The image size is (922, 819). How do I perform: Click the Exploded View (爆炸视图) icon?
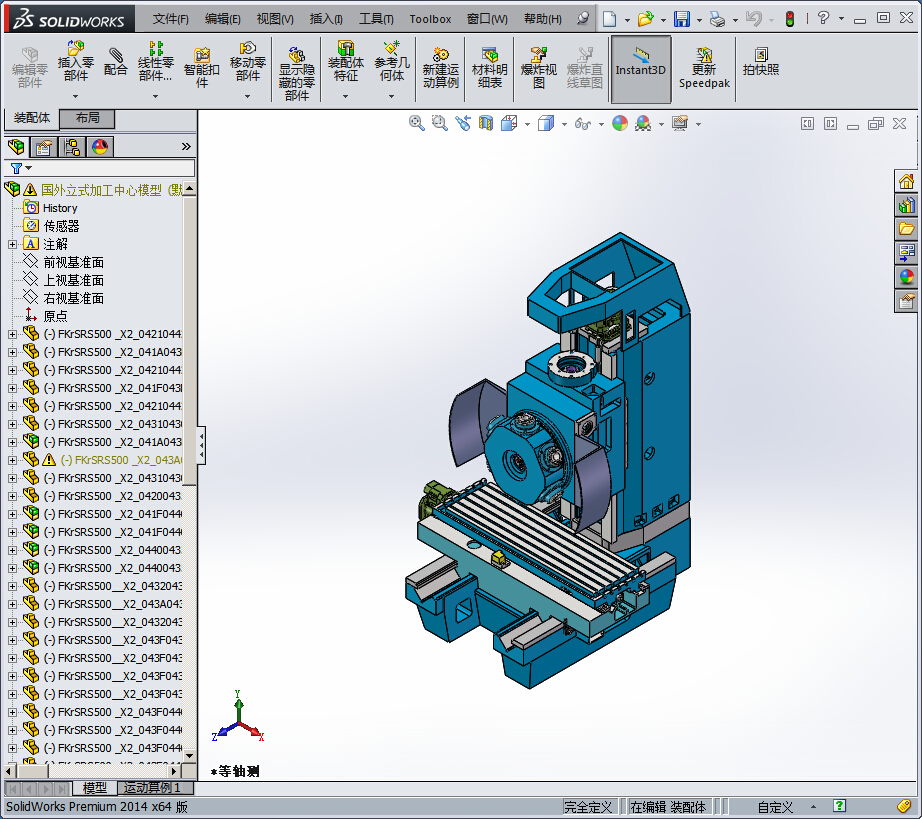539,68
